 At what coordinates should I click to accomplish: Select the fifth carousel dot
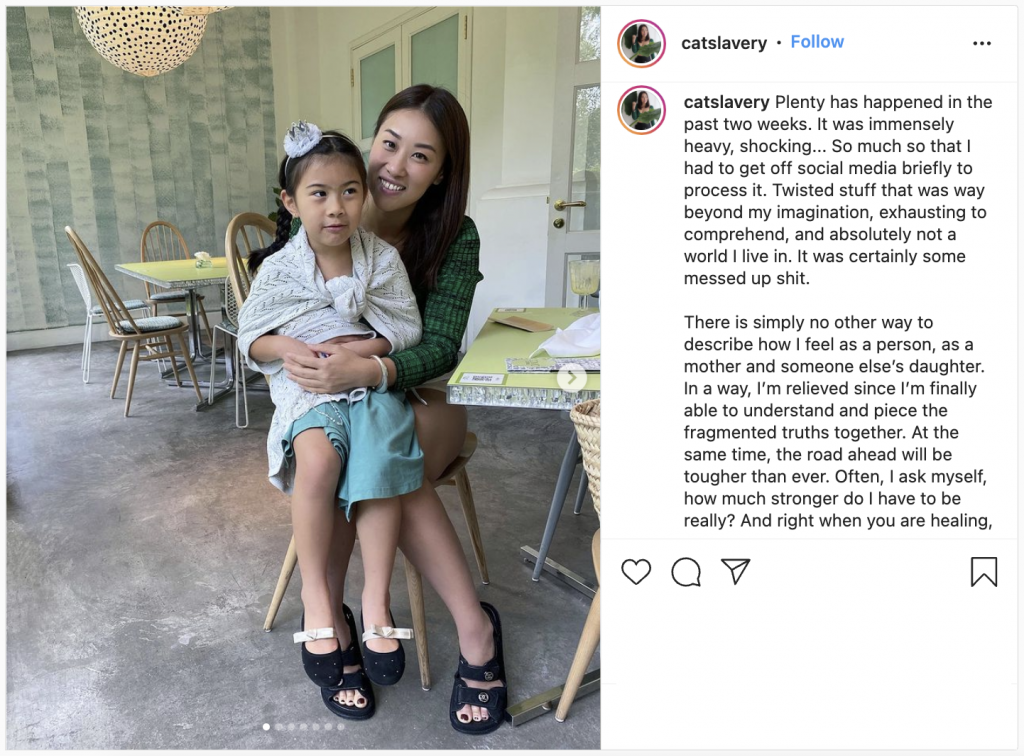pos(316,727)
